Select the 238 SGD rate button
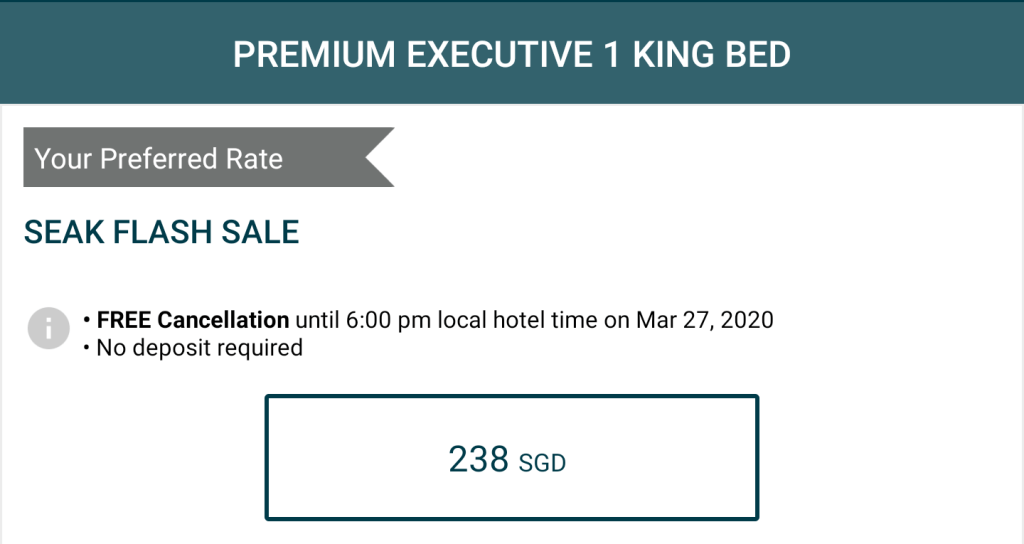The image size is (1024, 544). coord(511,458)
